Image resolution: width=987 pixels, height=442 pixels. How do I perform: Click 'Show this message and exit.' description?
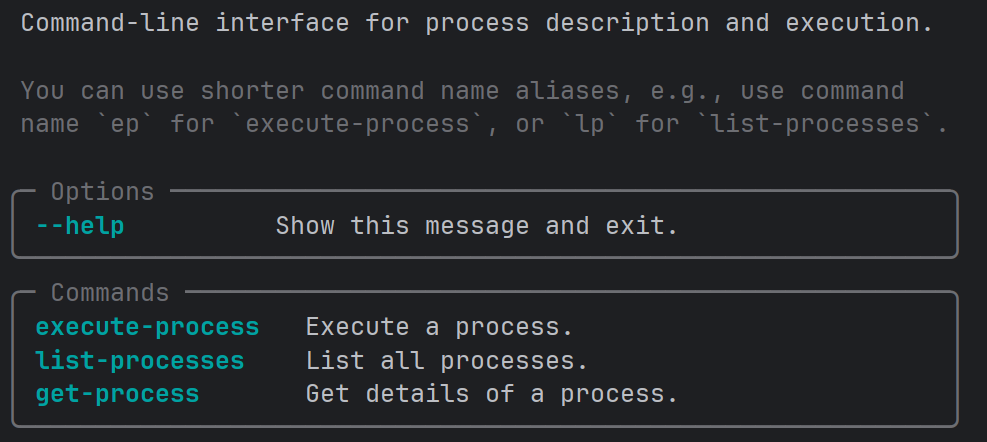tap(477, 226)
